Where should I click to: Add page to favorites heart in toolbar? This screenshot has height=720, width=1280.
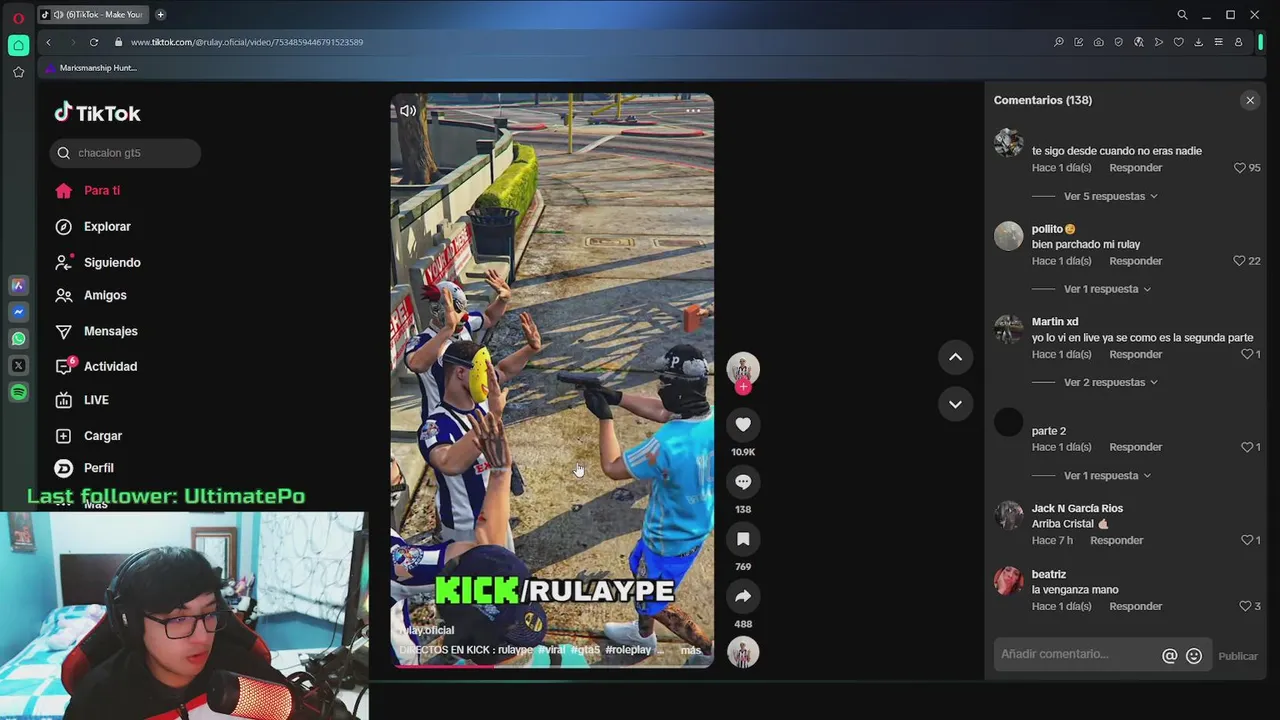point(1178,42)
